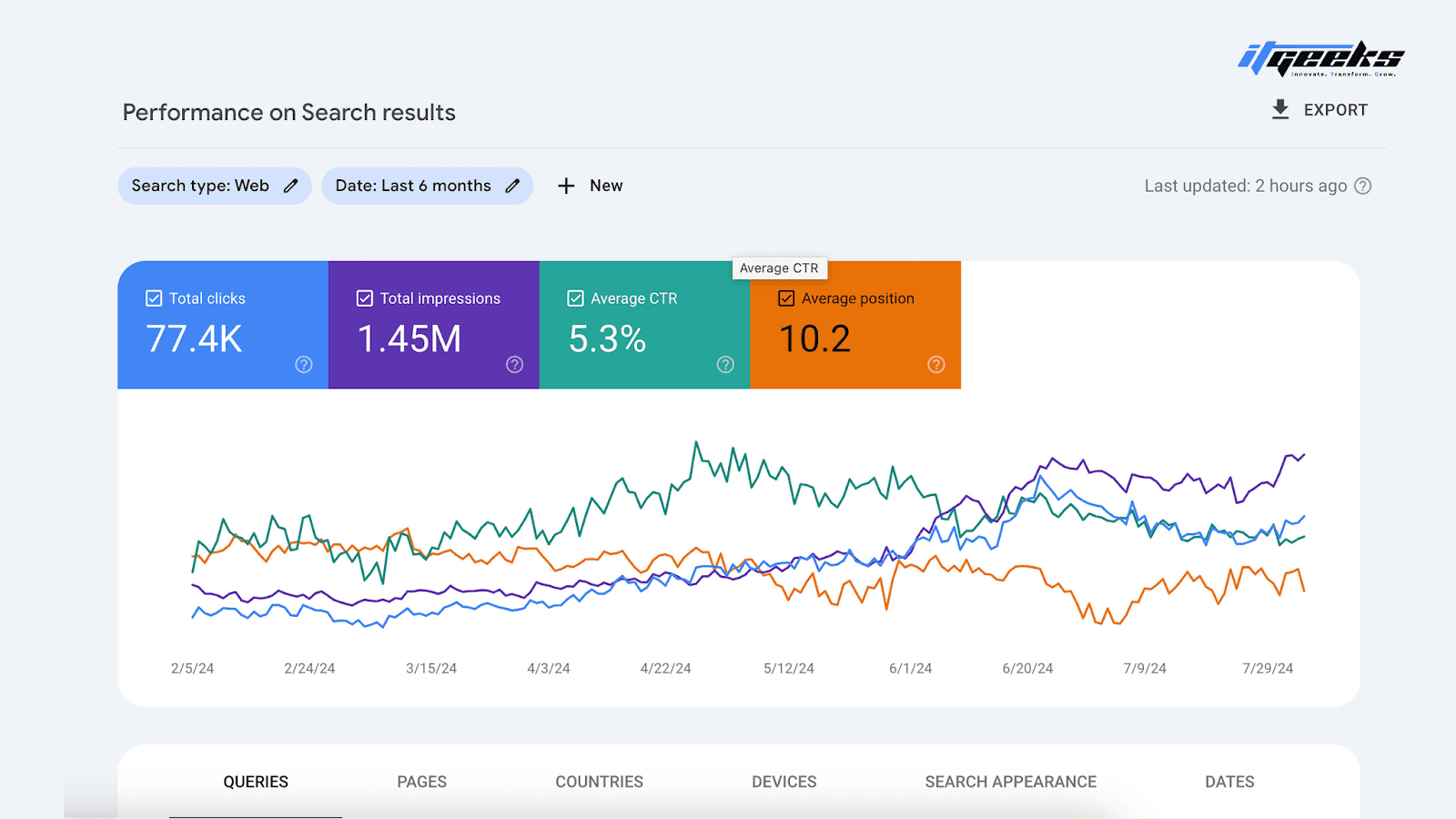Switch to the Pages tab
1456x819 pixels.
pyautogui.click(x=422, y=782)
